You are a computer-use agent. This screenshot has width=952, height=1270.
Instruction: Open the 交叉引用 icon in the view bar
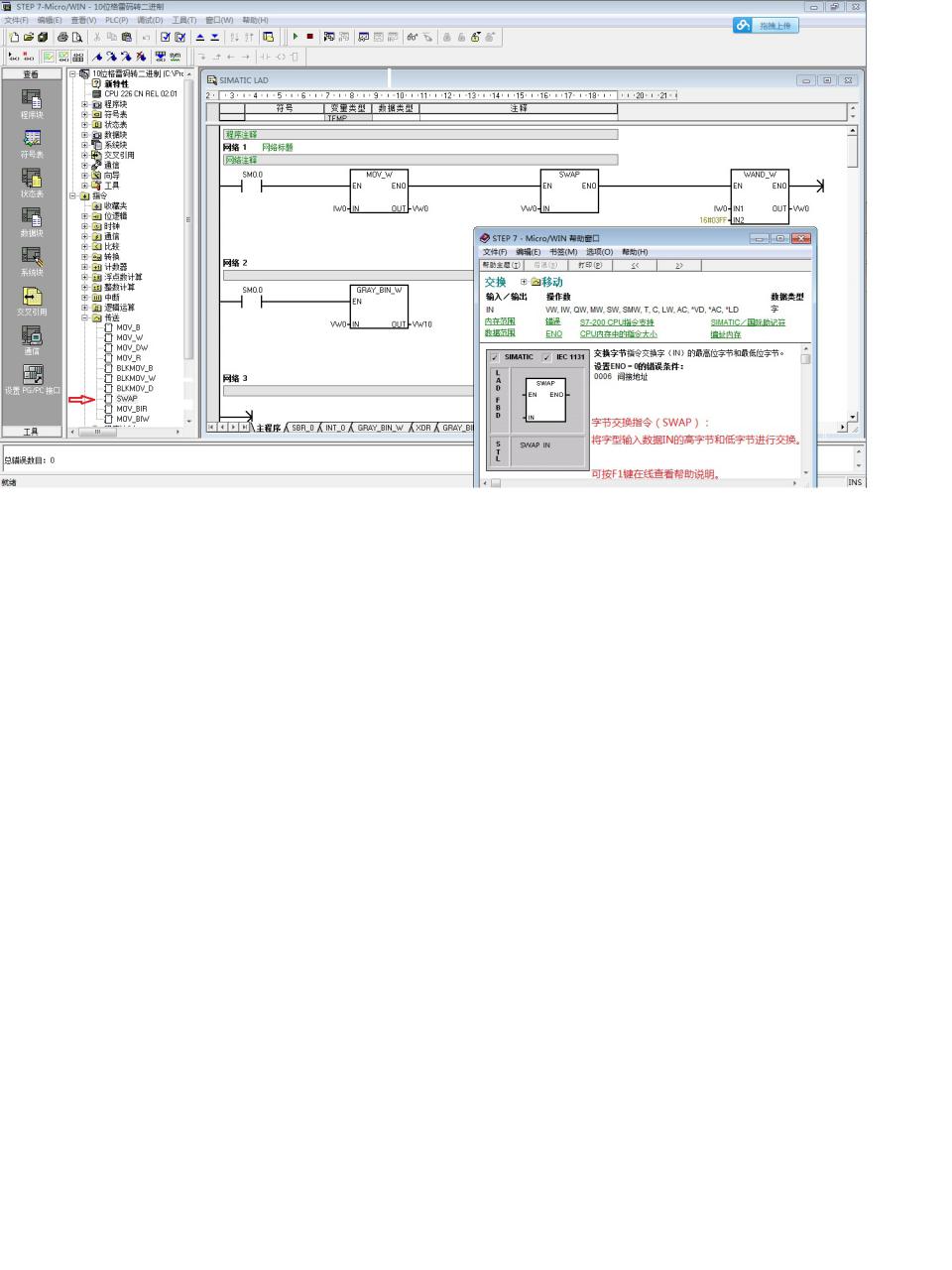coord(32,297)
